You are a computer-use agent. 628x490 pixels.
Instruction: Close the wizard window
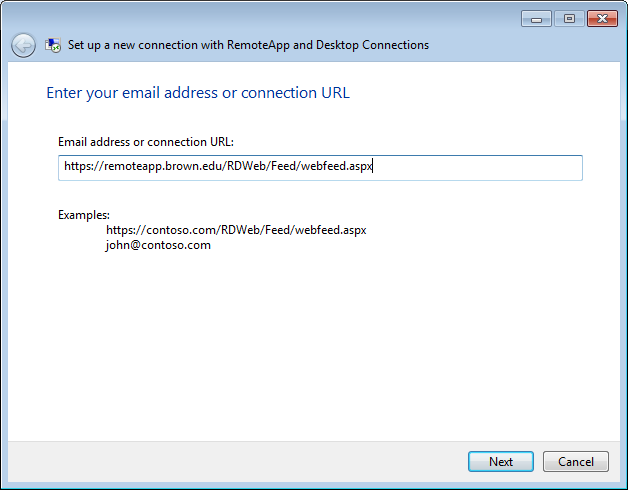click(602, 19)
